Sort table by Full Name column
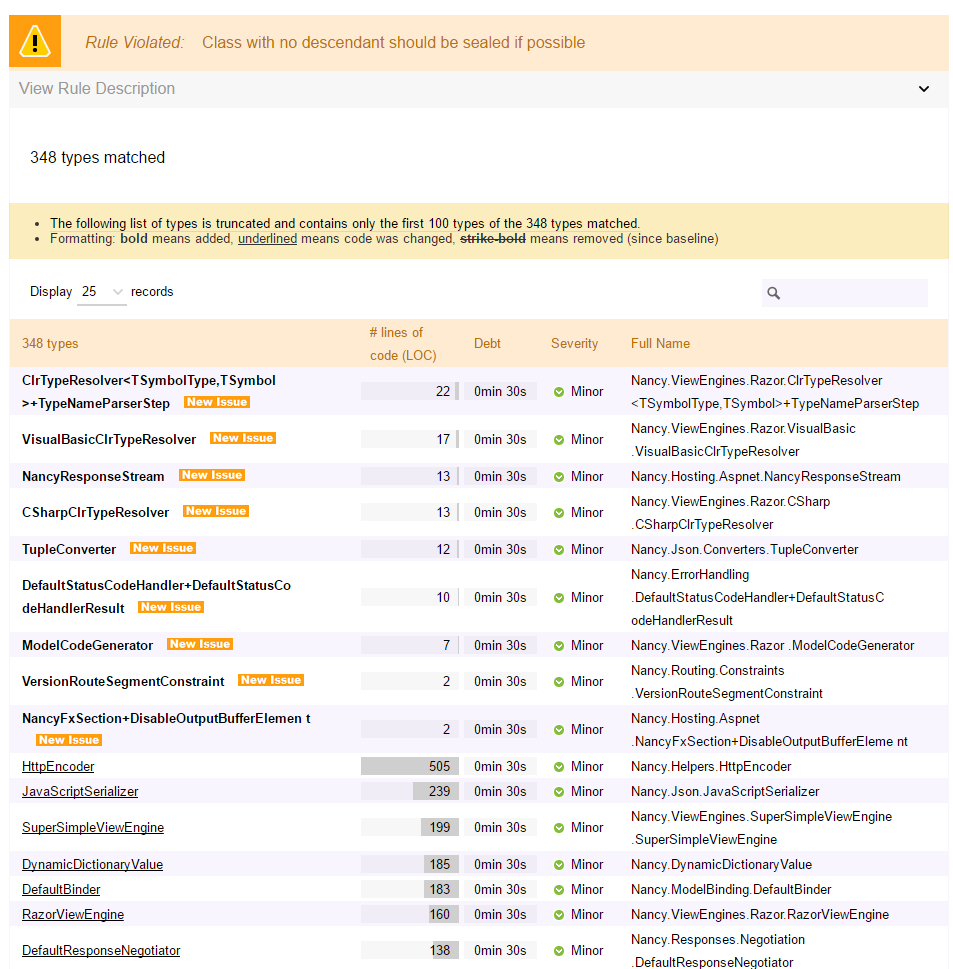953x969 pixels. coord(660,343)
